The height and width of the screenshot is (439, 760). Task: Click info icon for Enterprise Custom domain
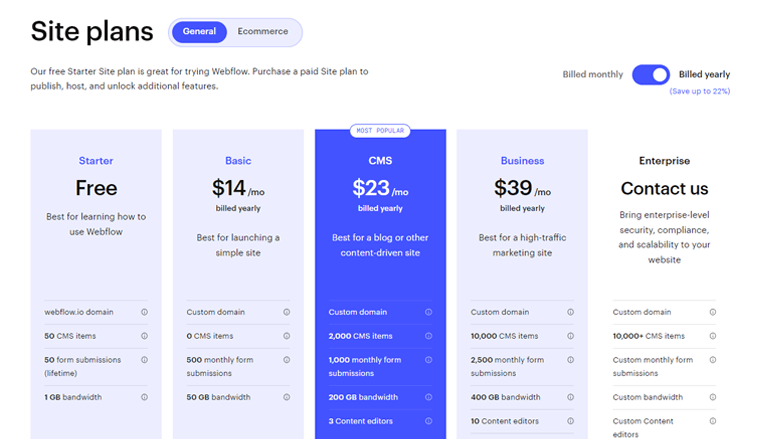tap(713, 312)
